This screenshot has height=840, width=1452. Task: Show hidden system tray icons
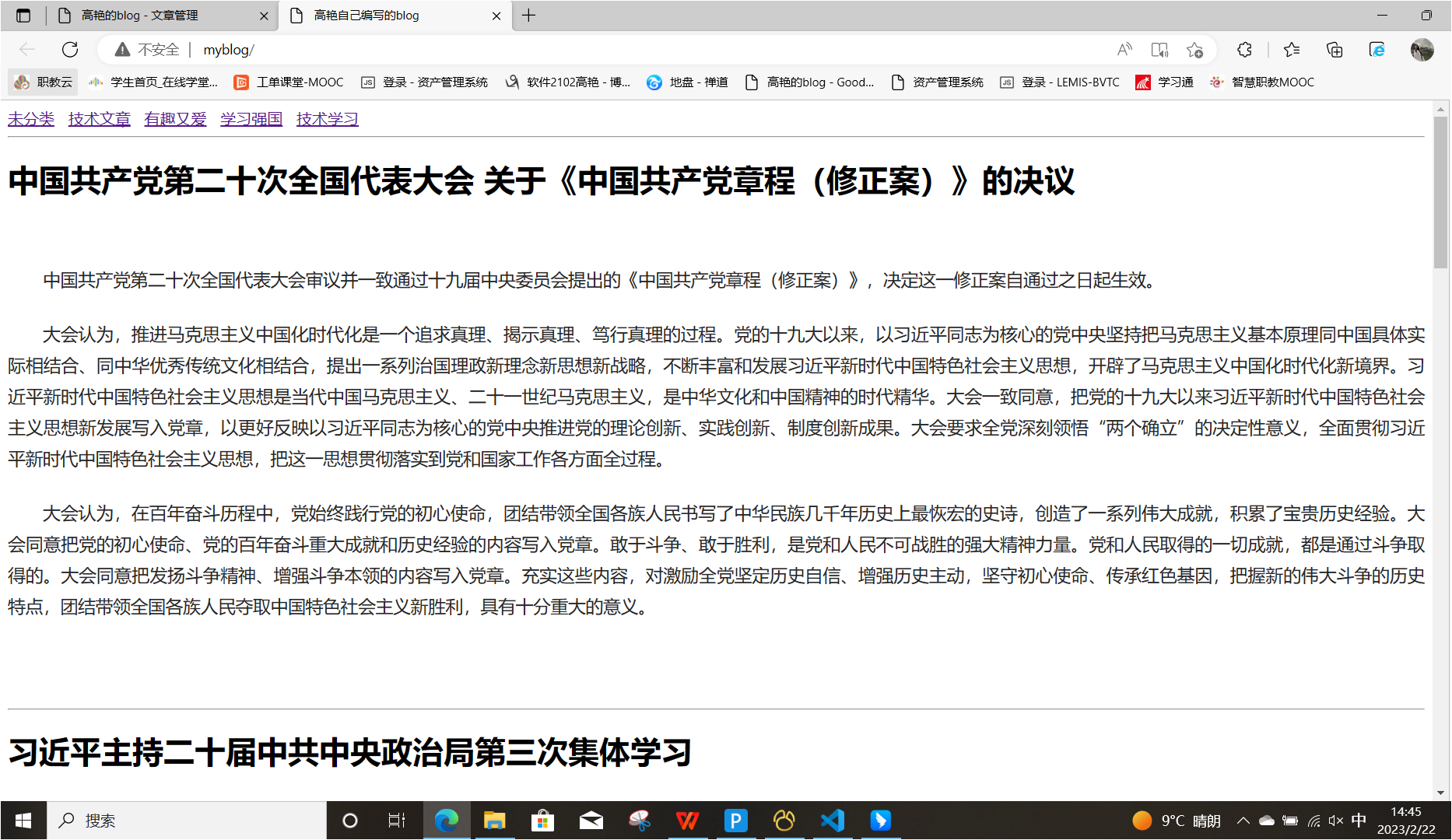pos(1243,821)
